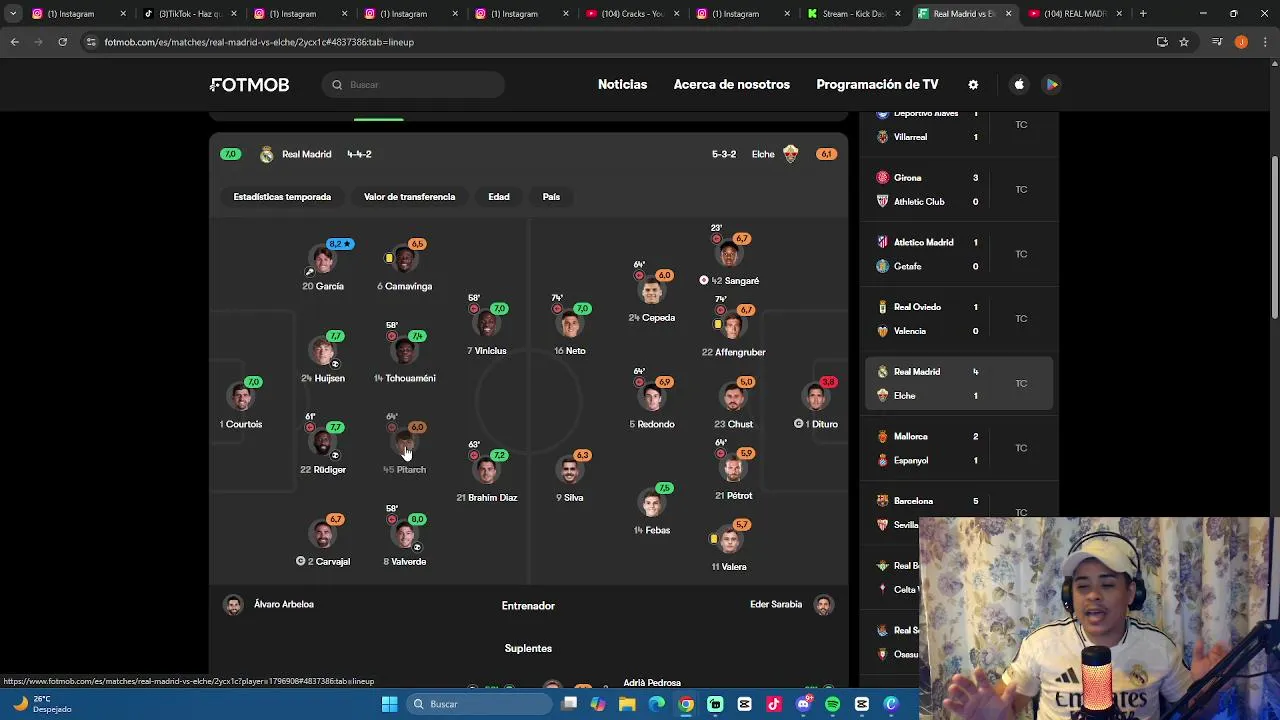Open Spotify from the taskbar
This screenshot has height=720, width=1280.
click(832, 704)
